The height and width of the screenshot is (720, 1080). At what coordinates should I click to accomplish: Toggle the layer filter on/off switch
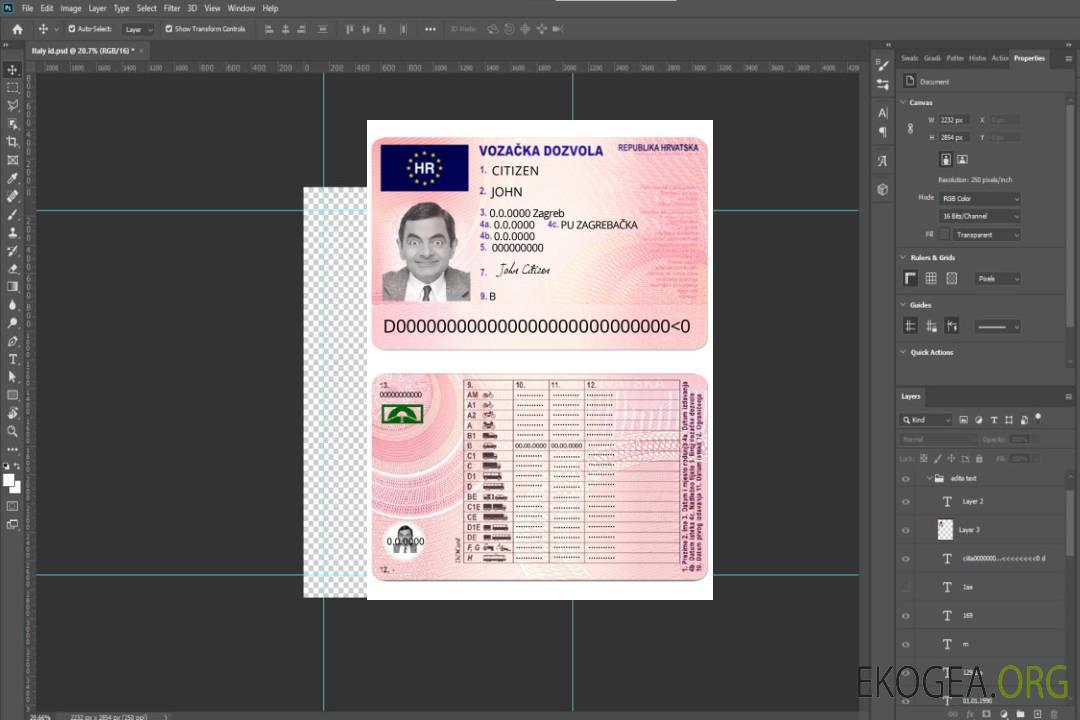coord(1038,418)
